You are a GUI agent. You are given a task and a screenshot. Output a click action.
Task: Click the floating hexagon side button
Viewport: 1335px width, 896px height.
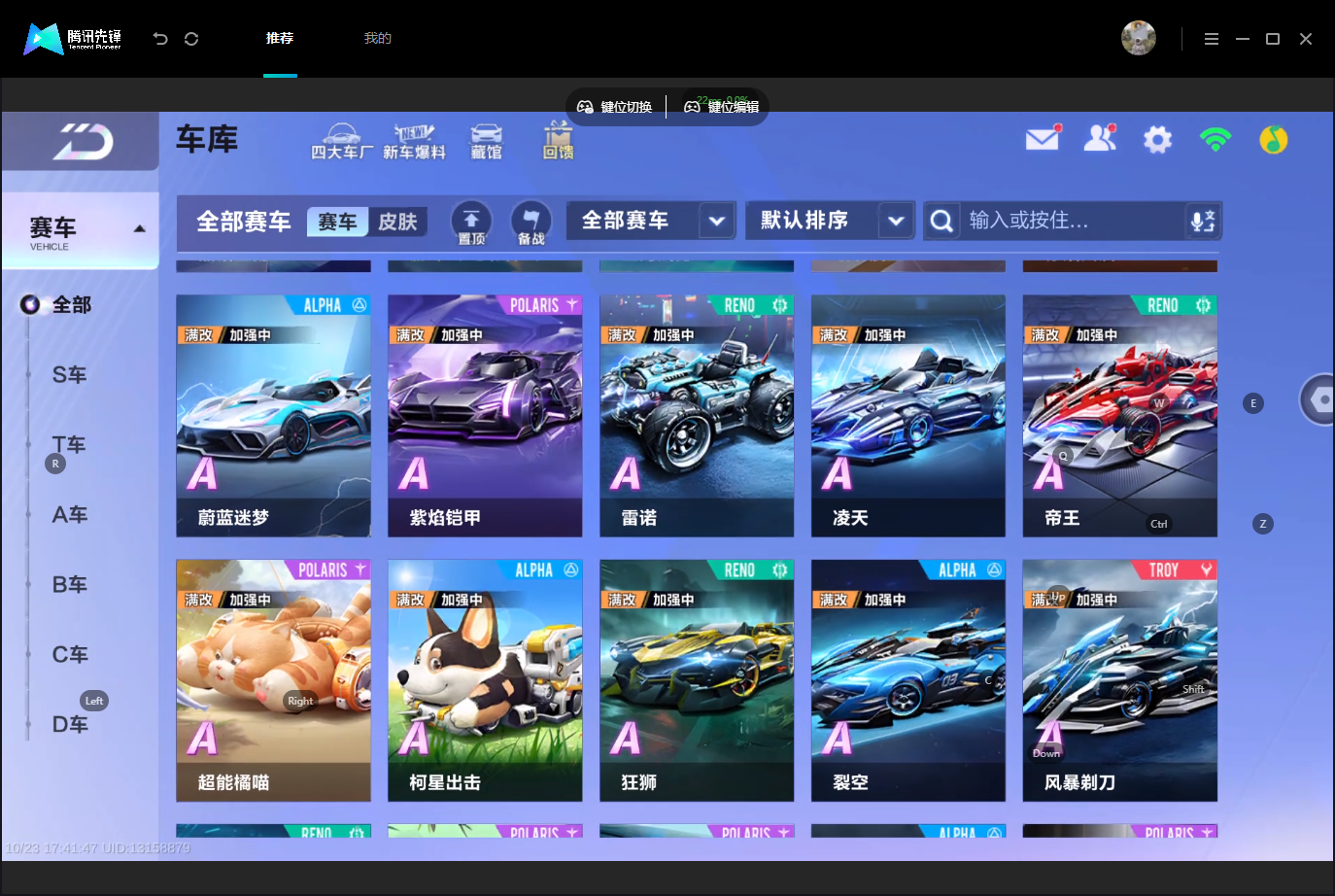[x=1318, y=399]
